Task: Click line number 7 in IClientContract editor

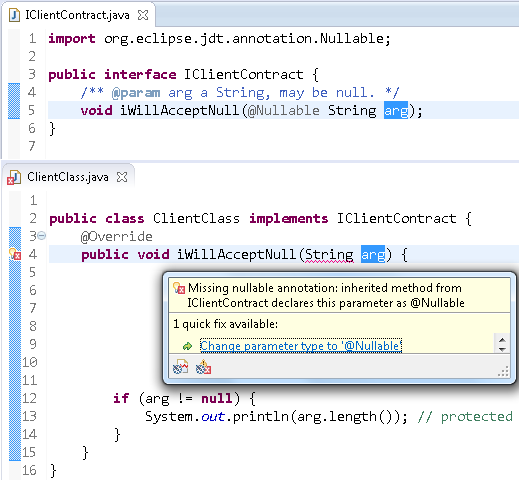Action: [32, 146]
